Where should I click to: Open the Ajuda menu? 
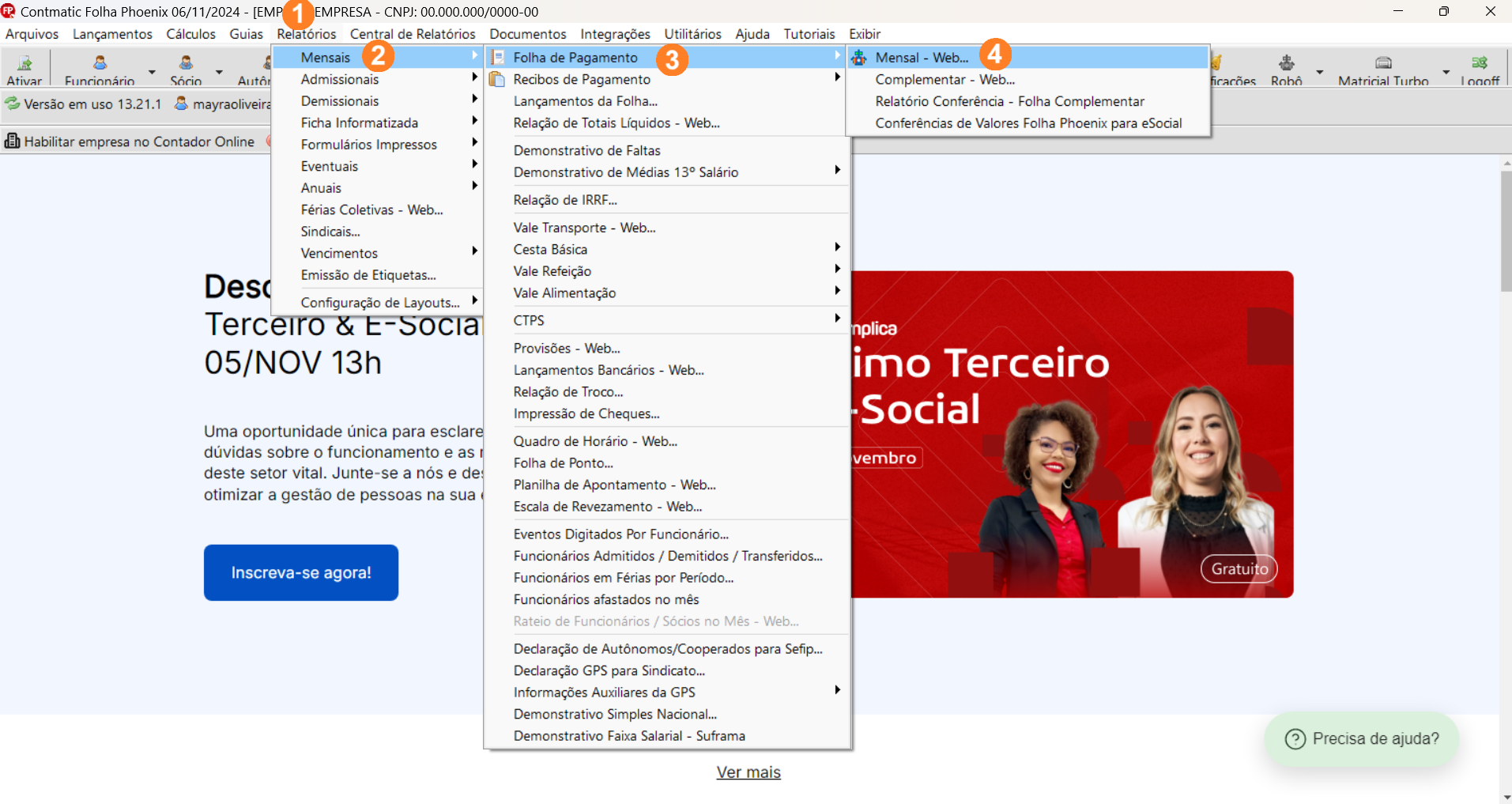[x=752, y=34]
